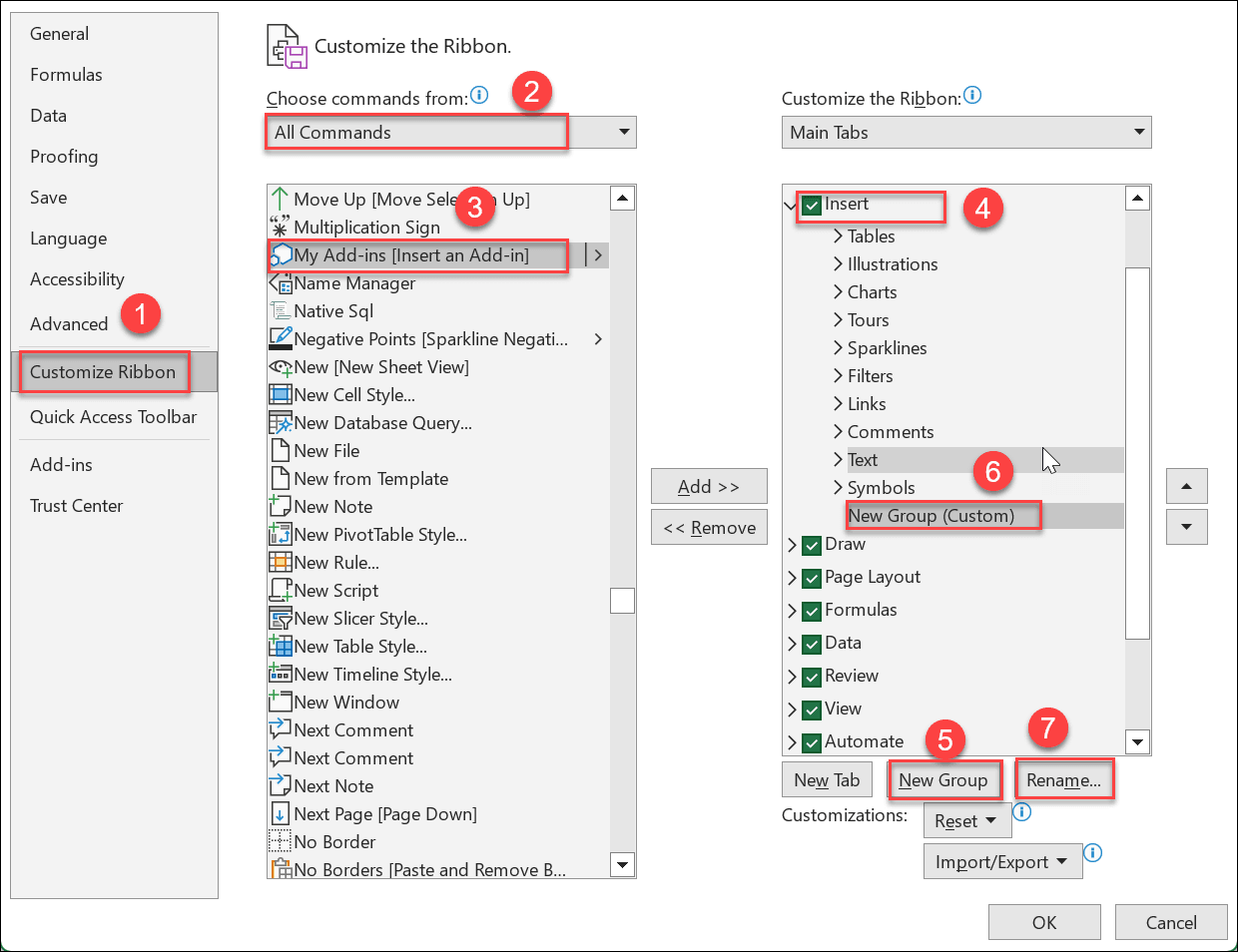Expand the Illustrations group under Insert
The height and width of the screenshot is (952, 1238).
pos(837,263)
